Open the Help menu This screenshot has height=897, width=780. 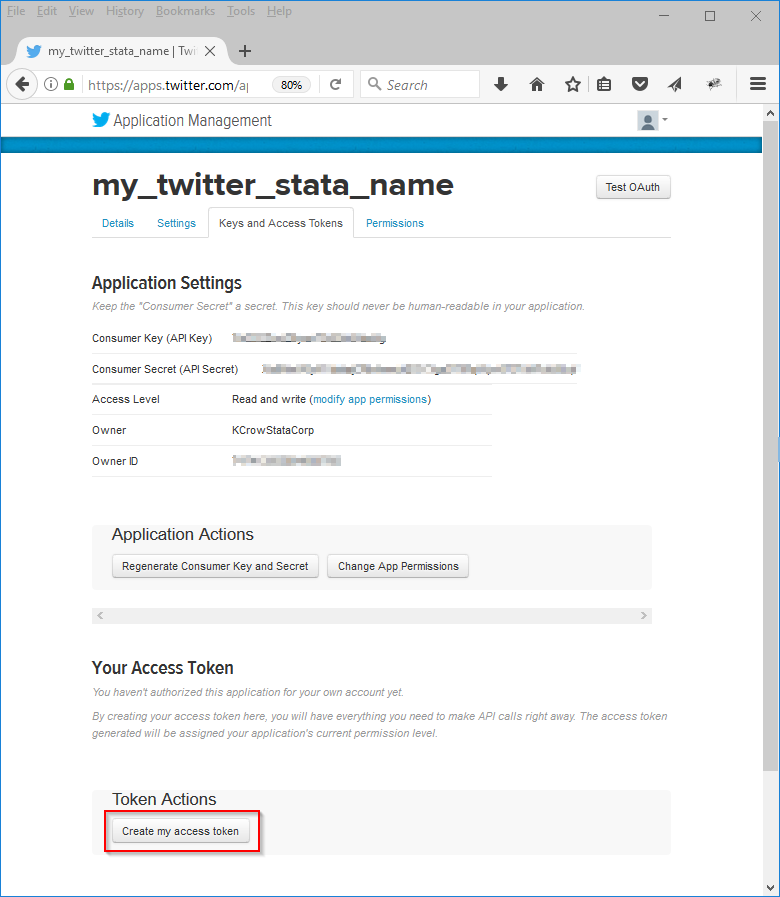279,11
